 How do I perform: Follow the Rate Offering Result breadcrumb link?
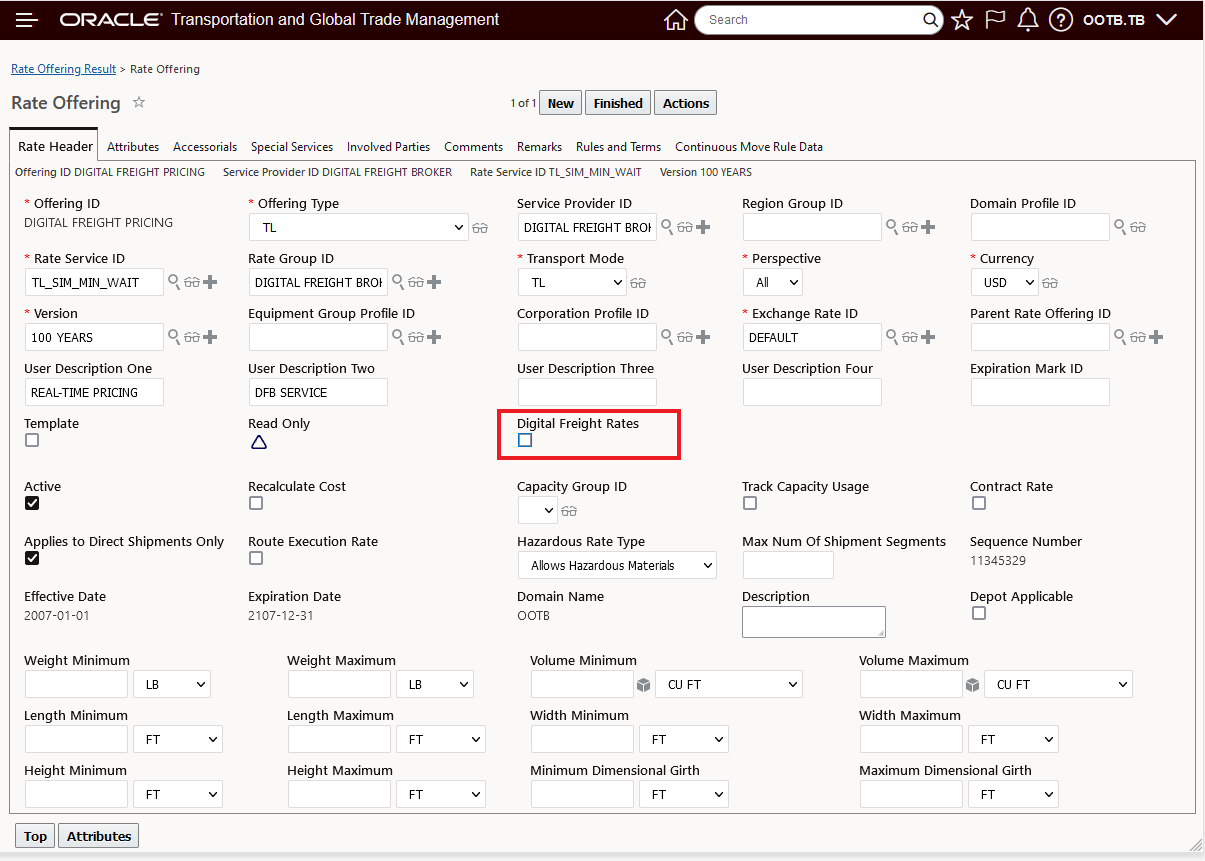[63, 69]
